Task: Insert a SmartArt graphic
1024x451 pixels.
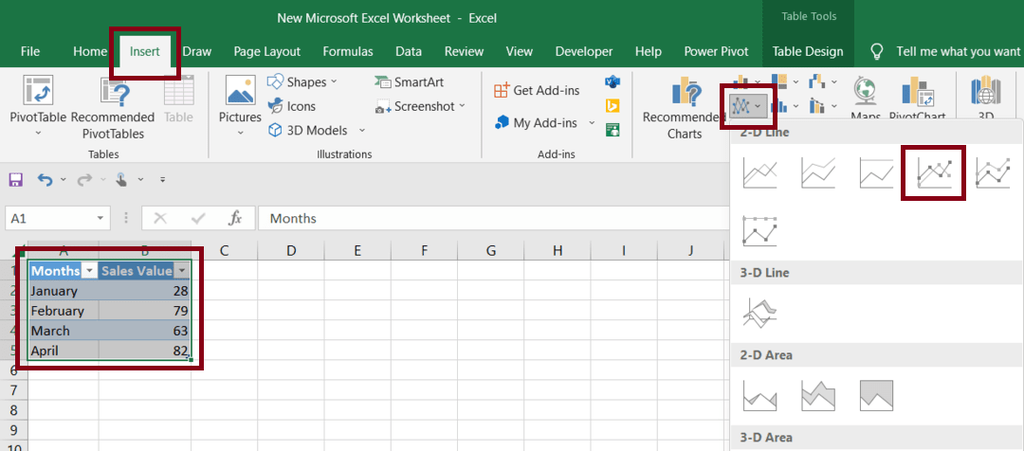Action: (x=409, y=82)
